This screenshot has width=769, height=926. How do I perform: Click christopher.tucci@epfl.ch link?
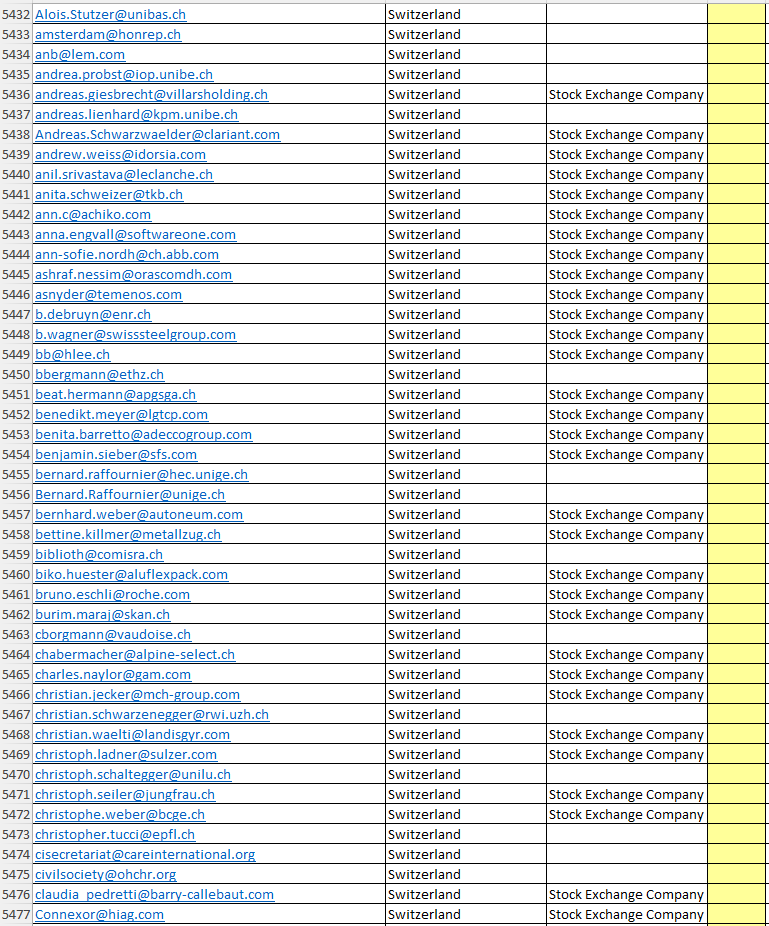coord(115,836)
